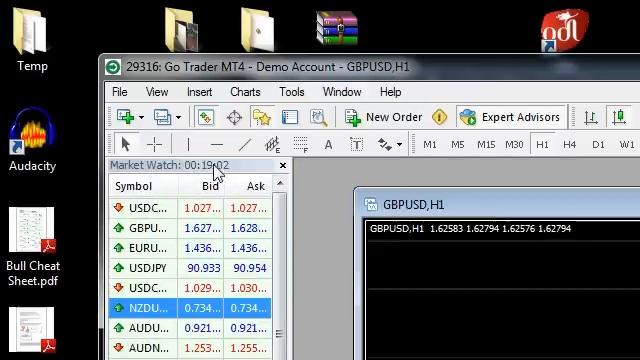640x360 pixels.
Task: Select the AUDN... row in Market Watch
Action: pos(190,348)
